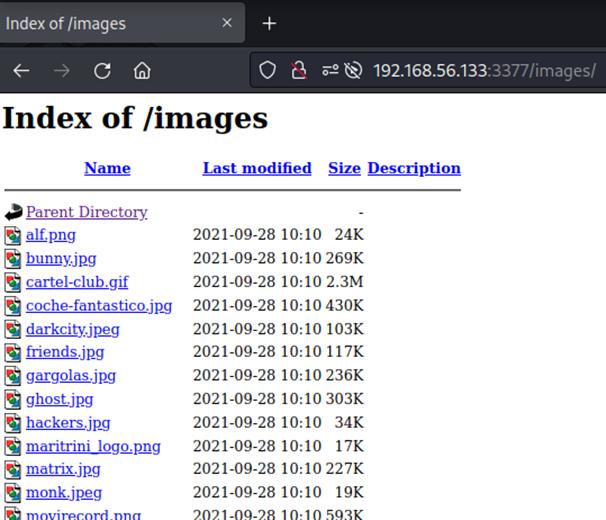
Task: Sort listing by Name column
Action: (107, 168)
